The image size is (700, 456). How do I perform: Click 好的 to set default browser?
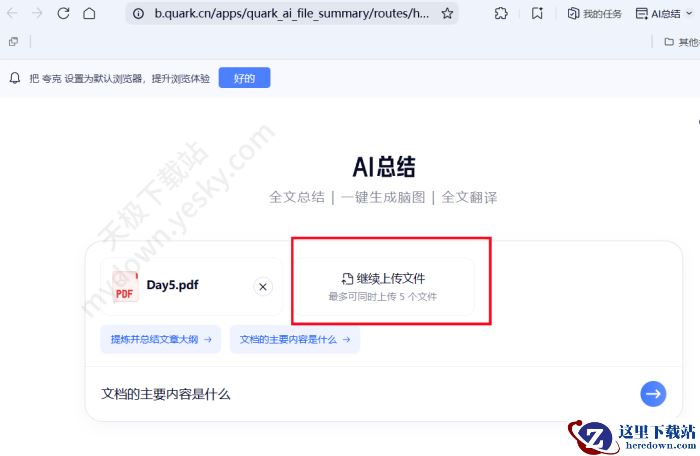pos(244,78)
